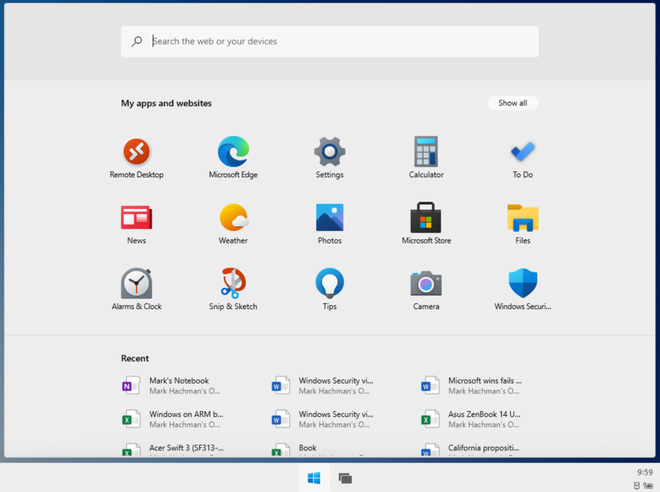Open the Remote Desktop app

136,153
